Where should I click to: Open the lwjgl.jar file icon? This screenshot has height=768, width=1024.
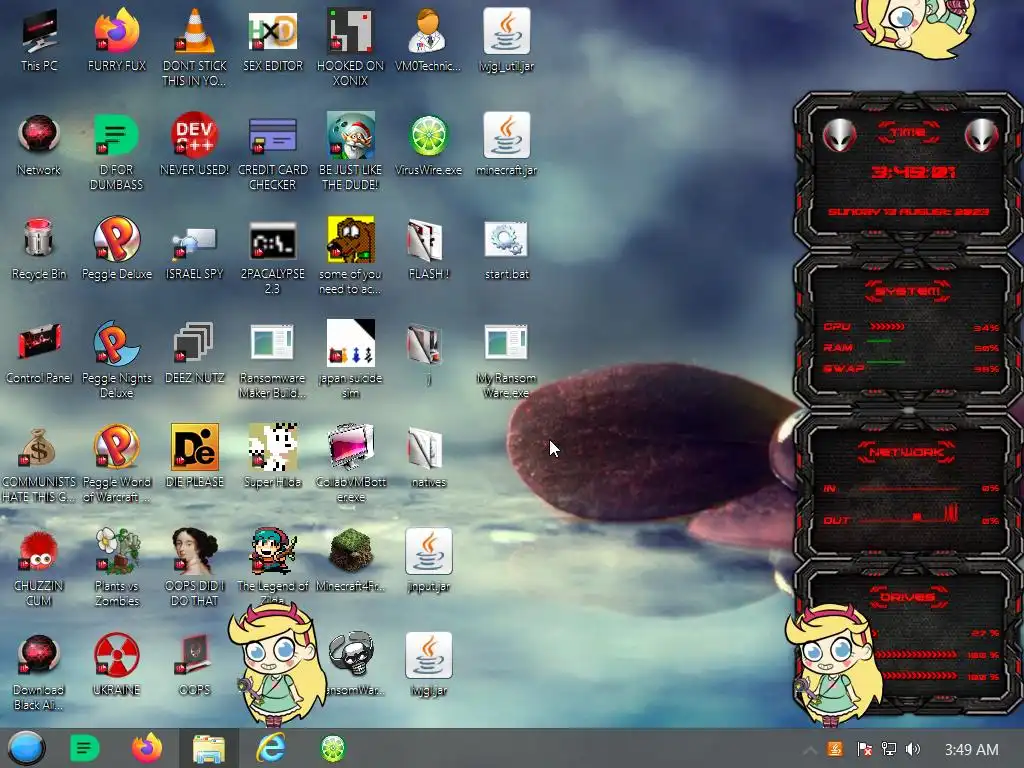point(428,654)
